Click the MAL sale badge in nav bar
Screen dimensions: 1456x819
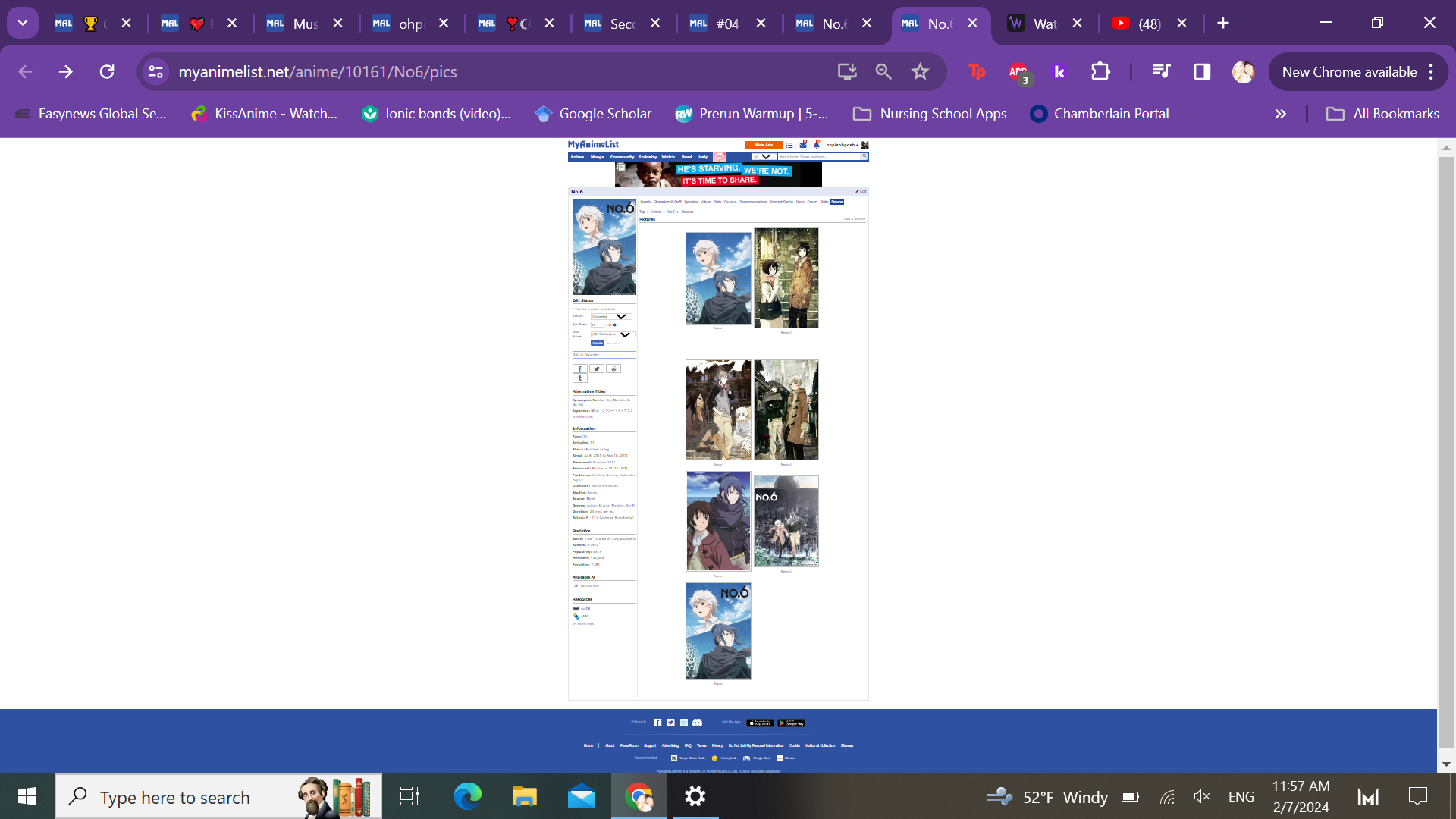720,157
